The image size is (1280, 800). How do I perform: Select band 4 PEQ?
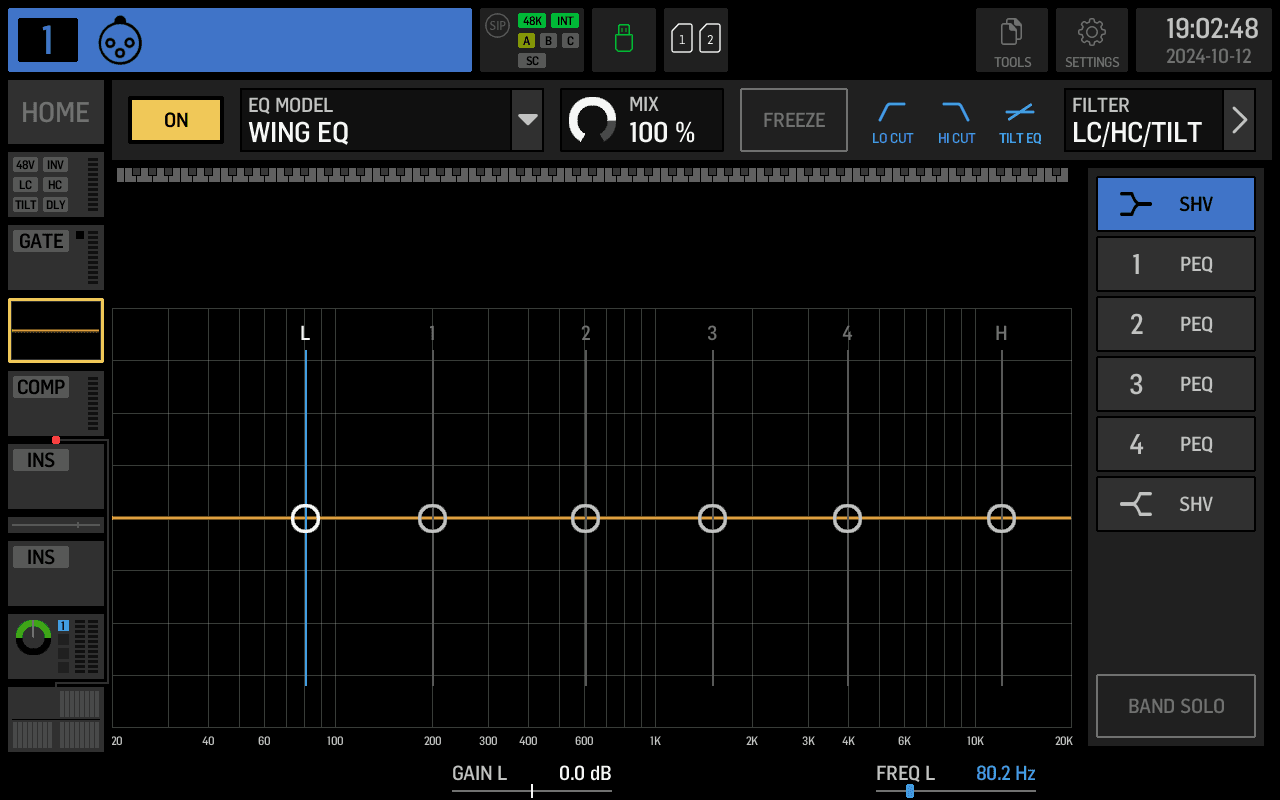(1176, 444)
